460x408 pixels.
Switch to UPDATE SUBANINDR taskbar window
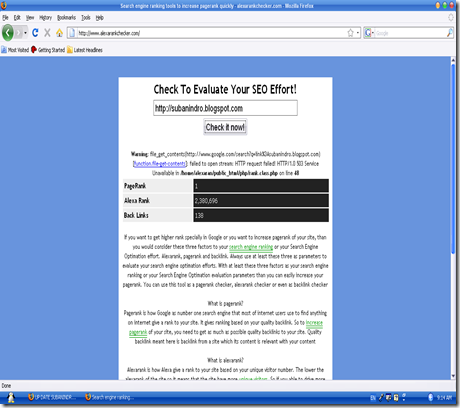point(51,397)
